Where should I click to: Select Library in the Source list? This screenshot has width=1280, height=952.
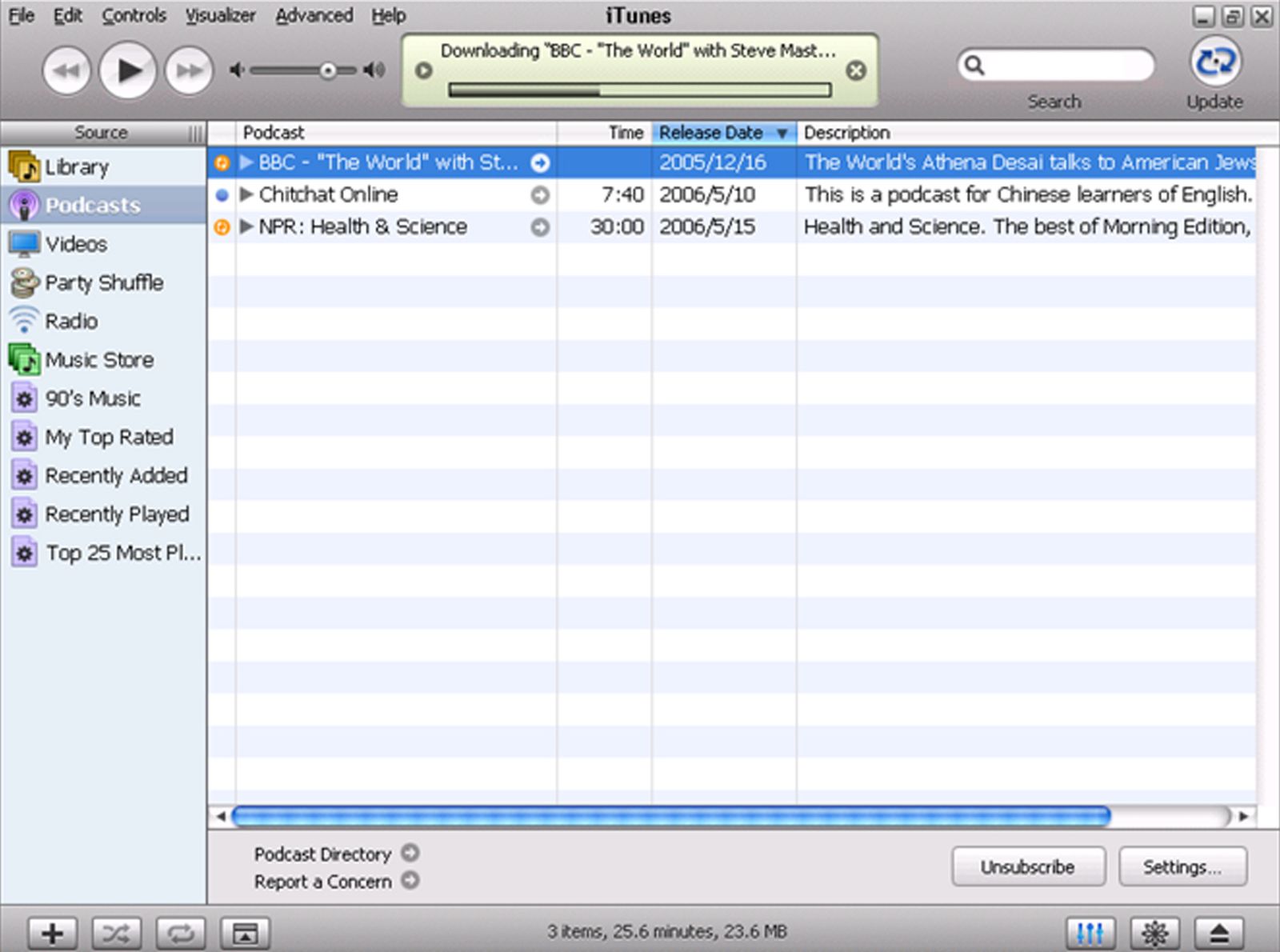coord(103,166)
